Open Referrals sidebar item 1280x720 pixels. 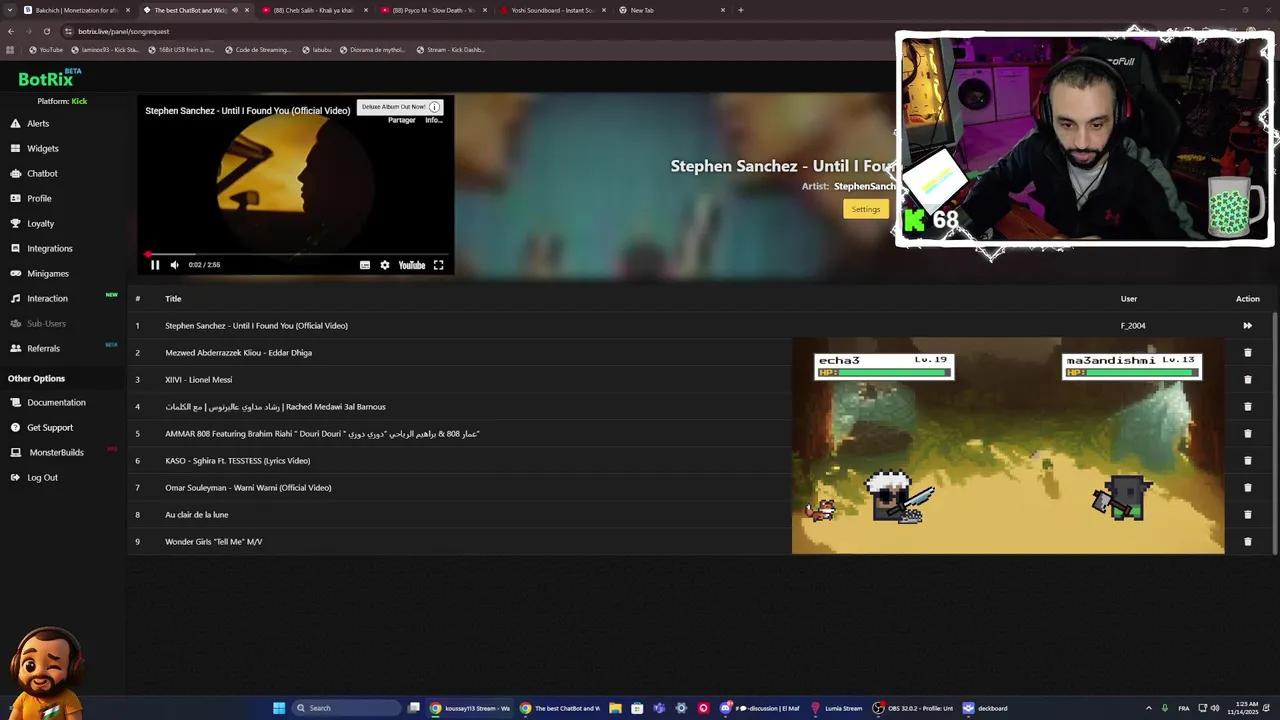(43, 348)
